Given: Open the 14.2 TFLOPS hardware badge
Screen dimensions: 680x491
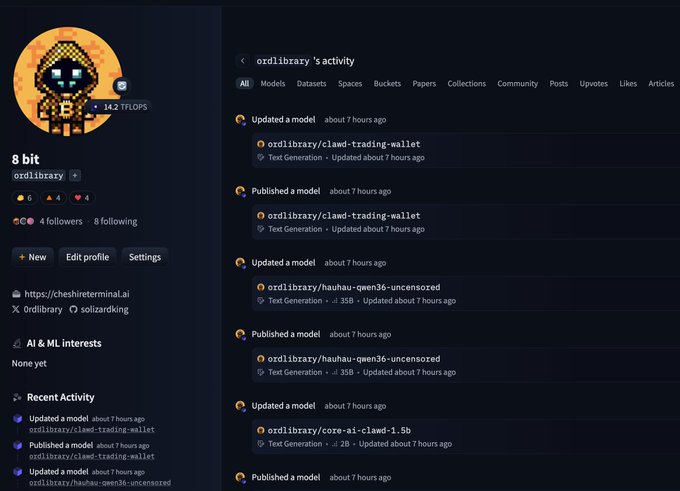Looking at the screenshot, I should pos(121,107).
